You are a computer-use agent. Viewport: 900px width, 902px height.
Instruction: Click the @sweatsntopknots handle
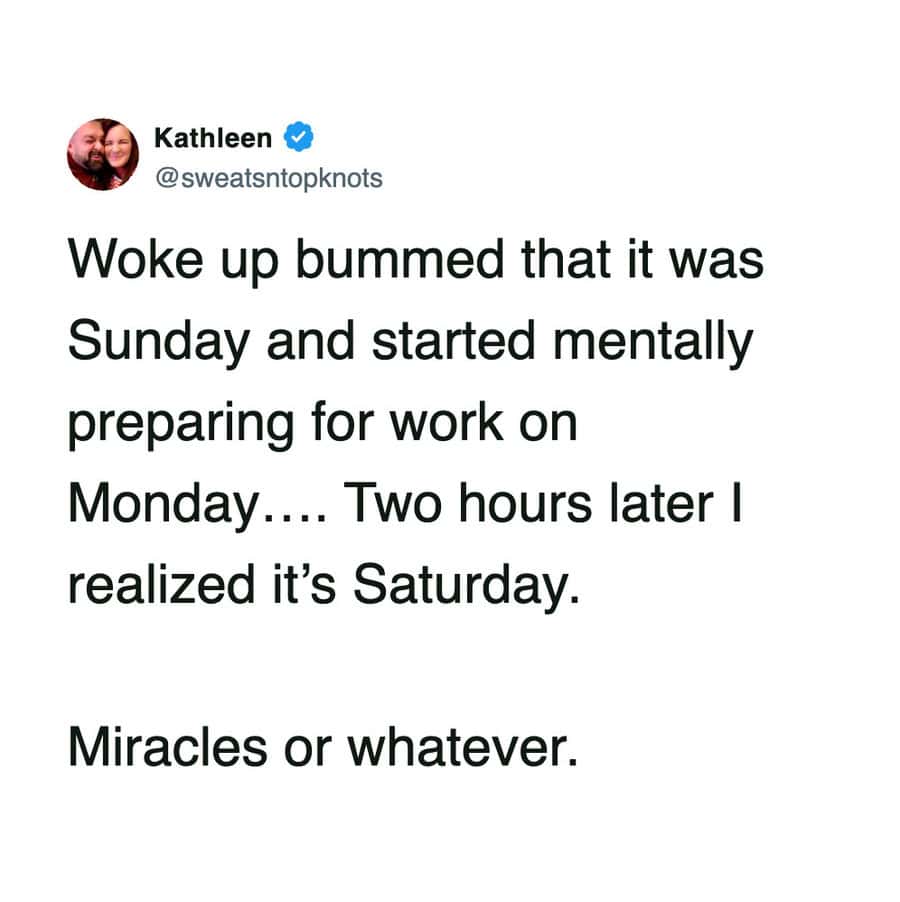click(x=268, y=179)
